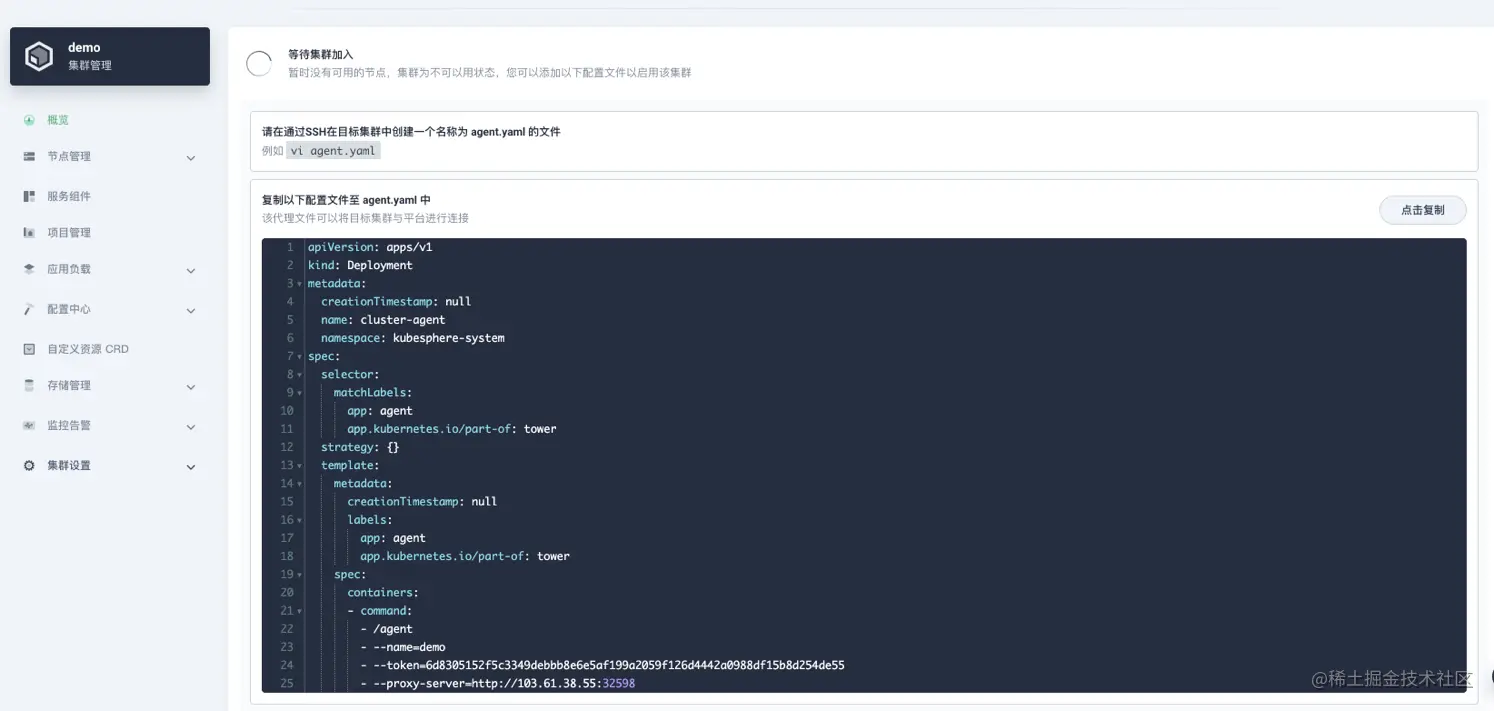Click the 项目管理 project management icon
This screenshot has height=711, width=1494.
point(29,233)
